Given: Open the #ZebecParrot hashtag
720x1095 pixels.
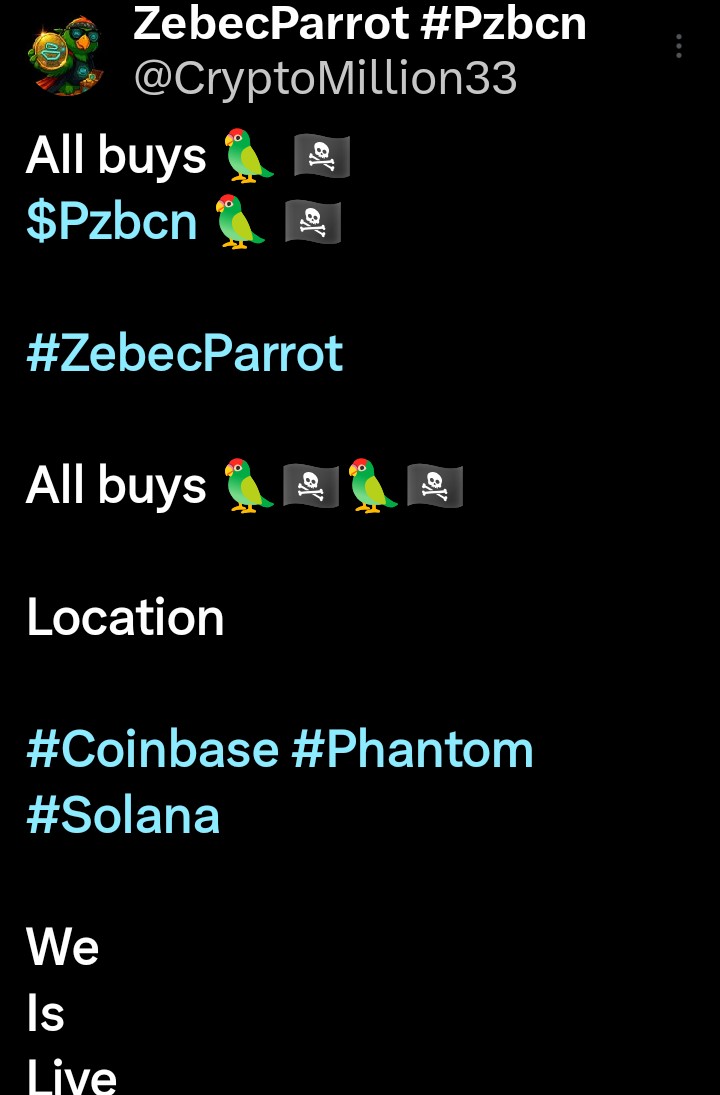Looking at the screenshot, I should tap(185, 353).
